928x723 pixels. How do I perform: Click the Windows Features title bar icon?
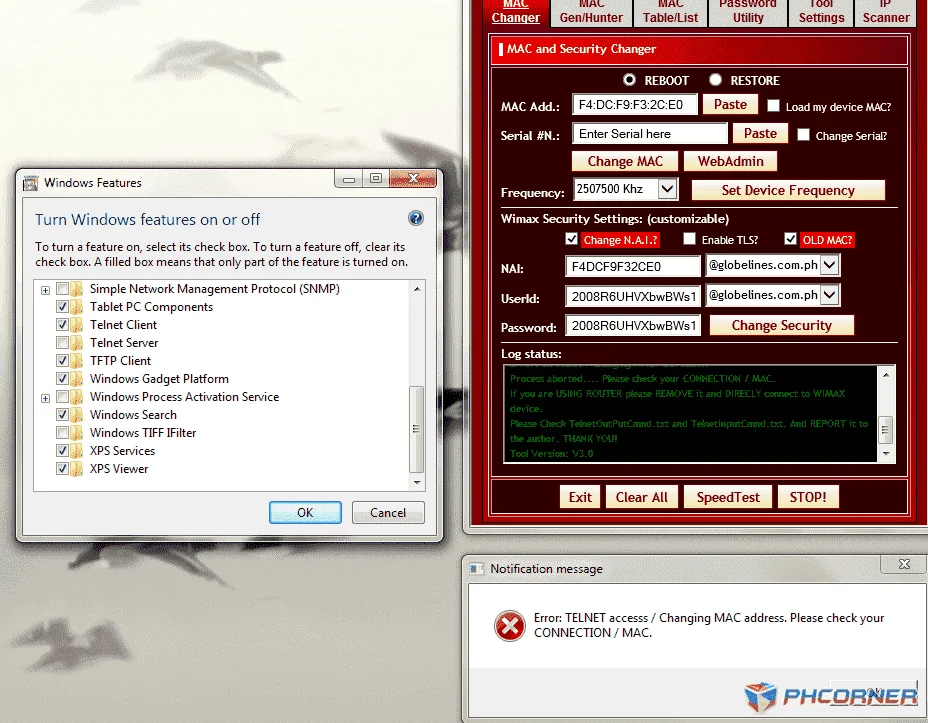click(x=30, y=183)
